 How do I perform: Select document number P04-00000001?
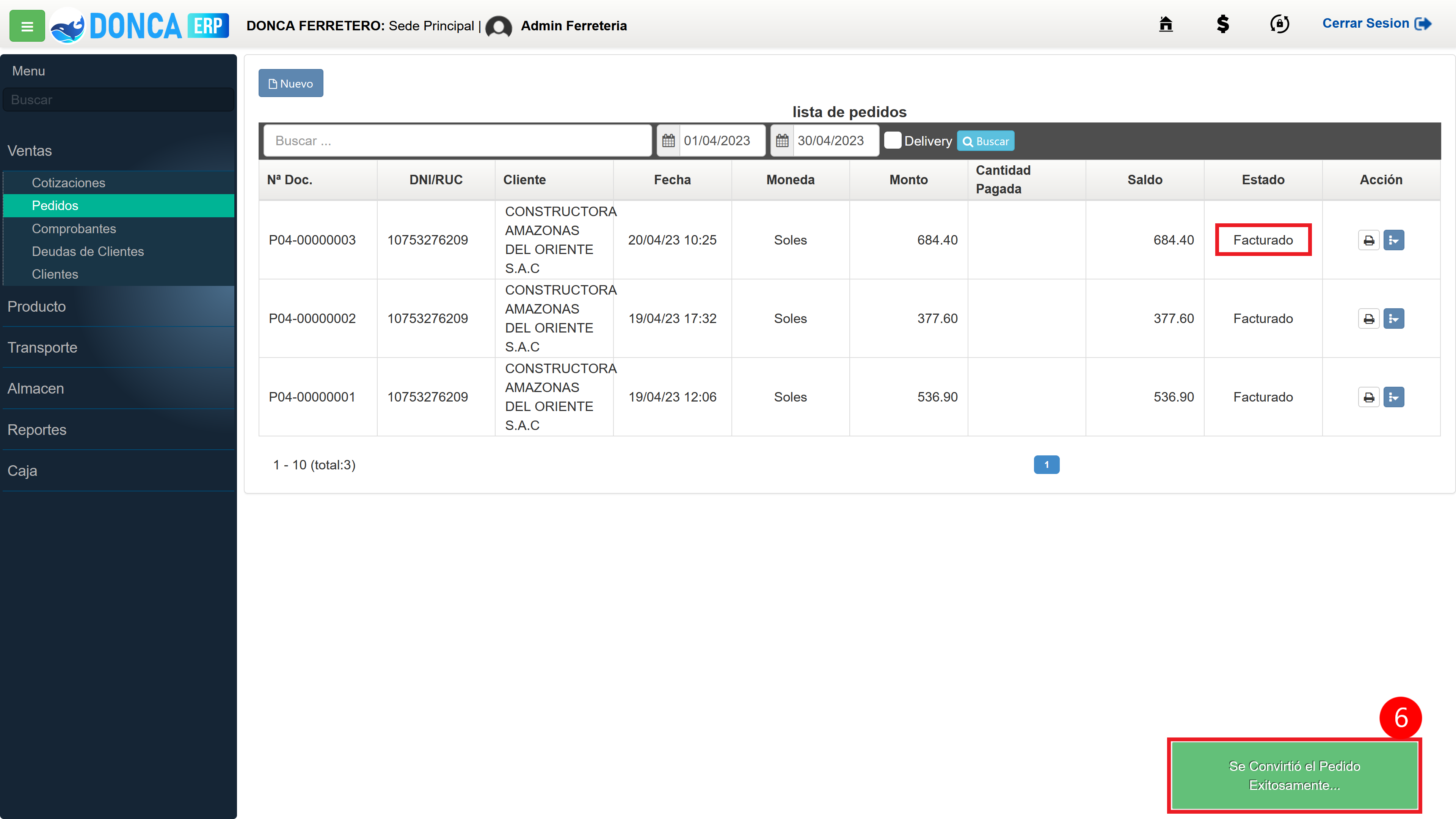tap(312, 397)
